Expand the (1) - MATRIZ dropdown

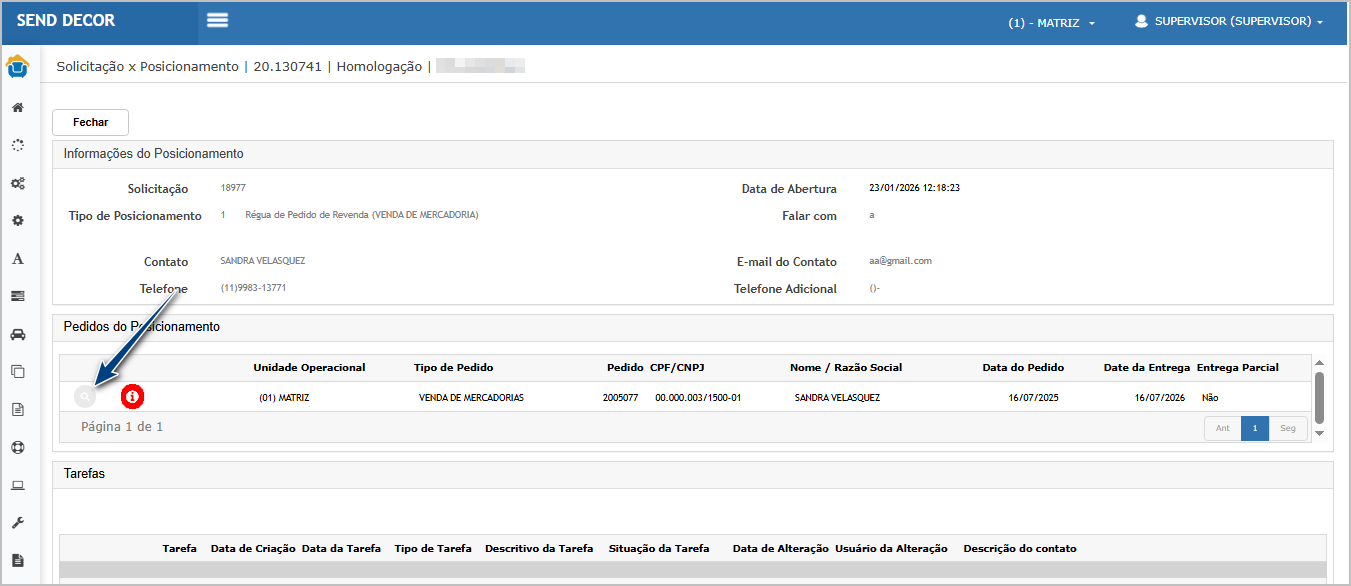[x=1051, y=22]
